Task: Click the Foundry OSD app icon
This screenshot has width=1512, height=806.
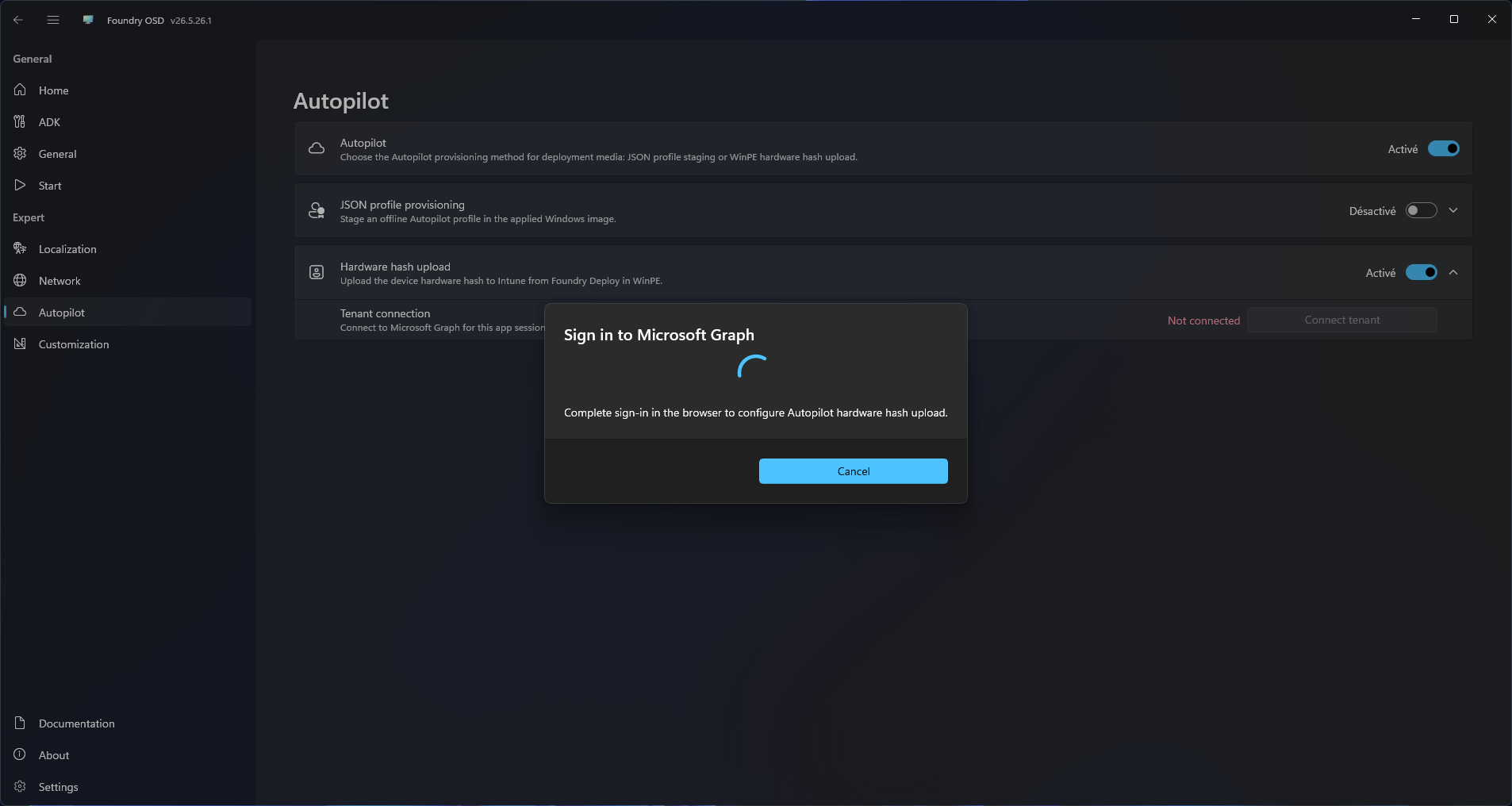Action: point(88,20)
